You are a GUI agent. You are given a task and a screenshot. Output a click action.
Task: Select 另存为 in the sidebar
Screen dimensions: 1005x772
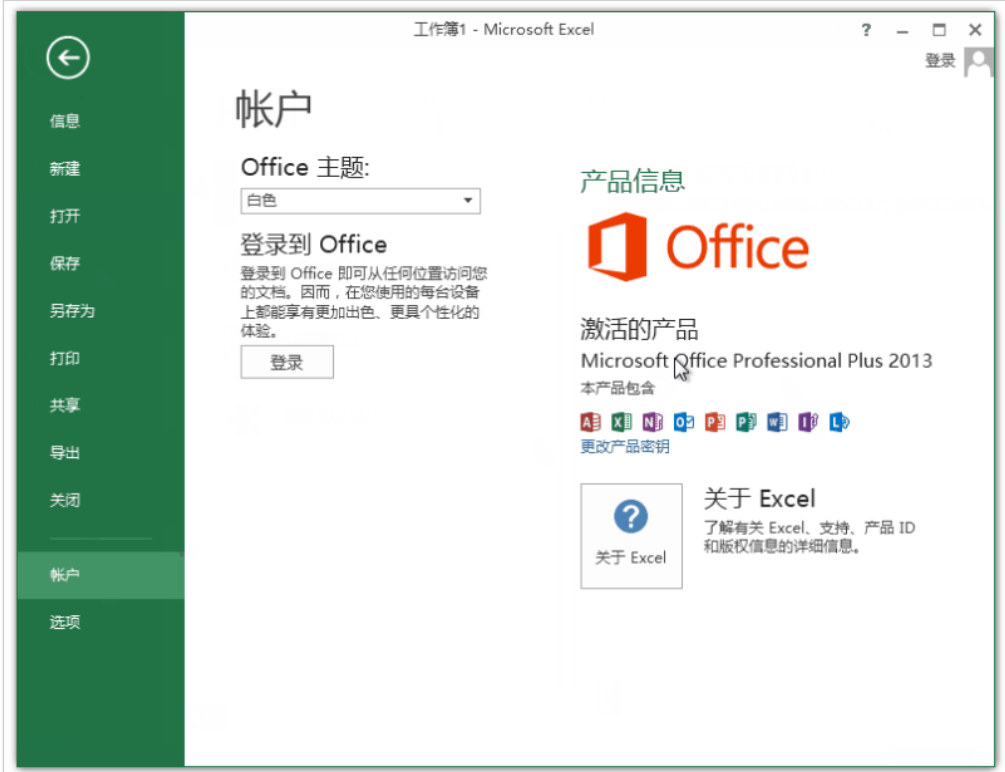(x=72, y=311)
